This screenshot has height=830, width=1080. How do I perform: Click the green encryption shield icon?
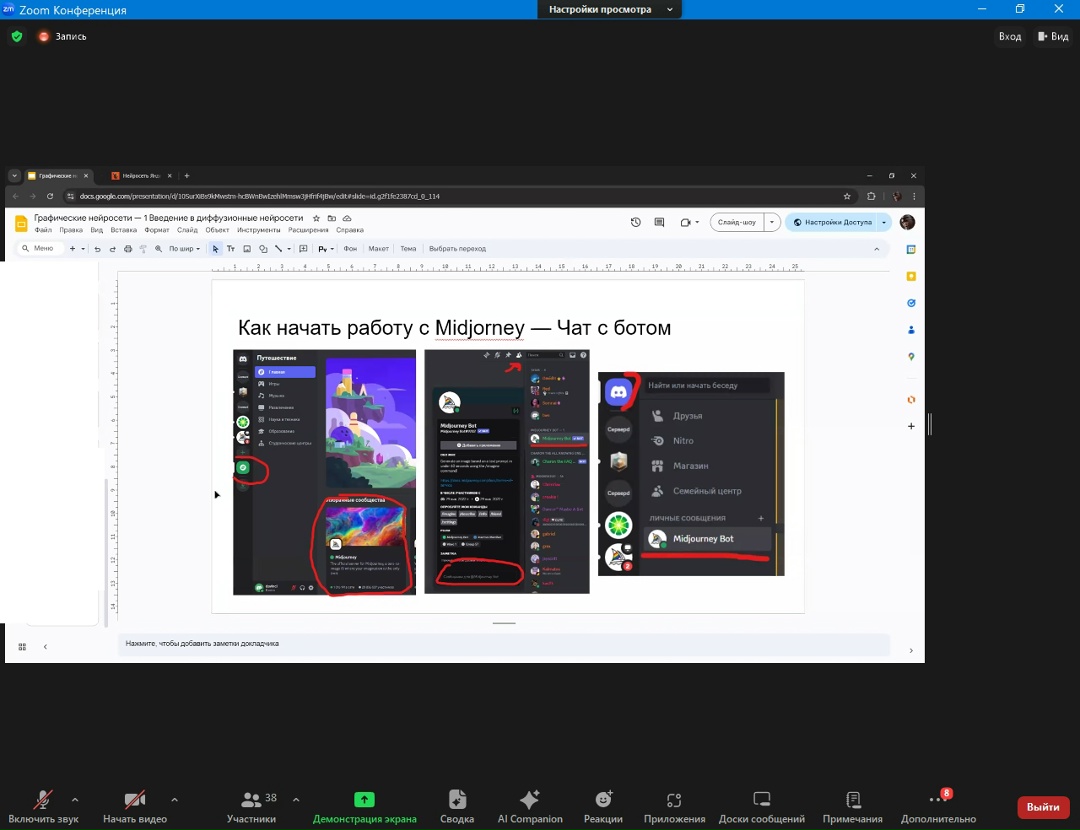tap(17, 37)
